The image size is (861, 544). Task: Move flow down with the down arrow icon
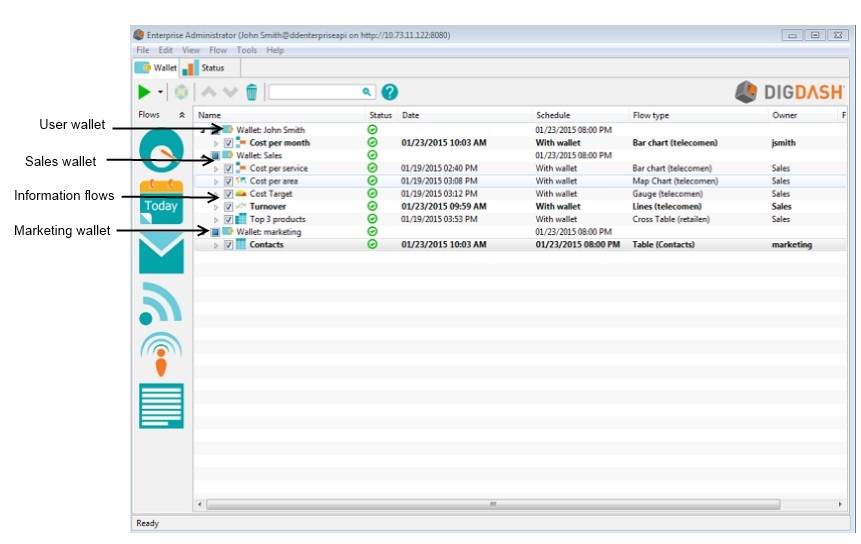(230, 92)
